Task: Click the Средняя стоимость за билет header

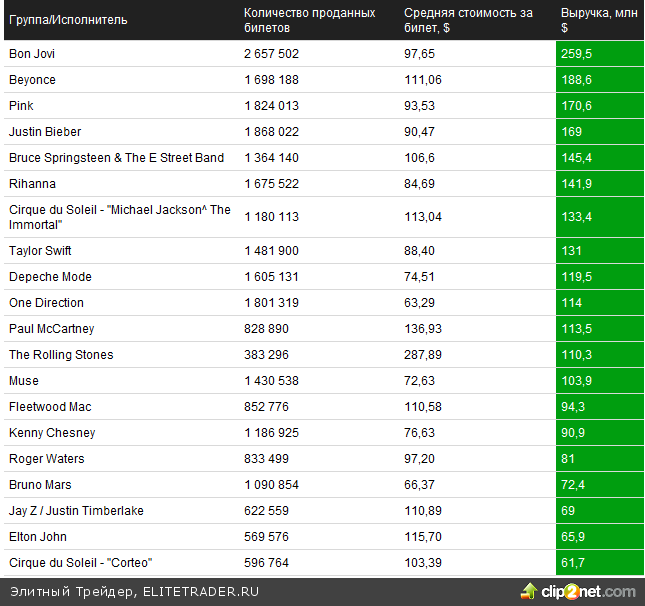Action: coord(466,20)
